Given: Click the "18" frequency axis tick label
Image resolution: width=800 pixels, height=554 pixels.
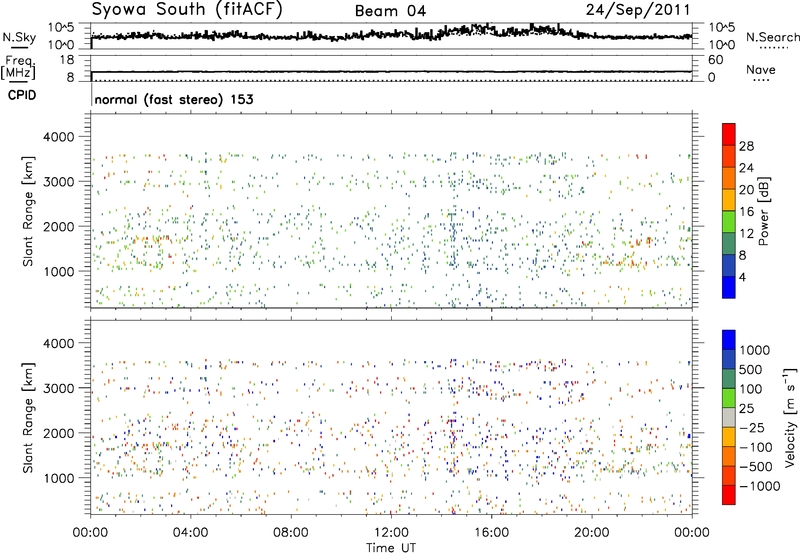Looking at the screenshot, I should pos(67,60).
